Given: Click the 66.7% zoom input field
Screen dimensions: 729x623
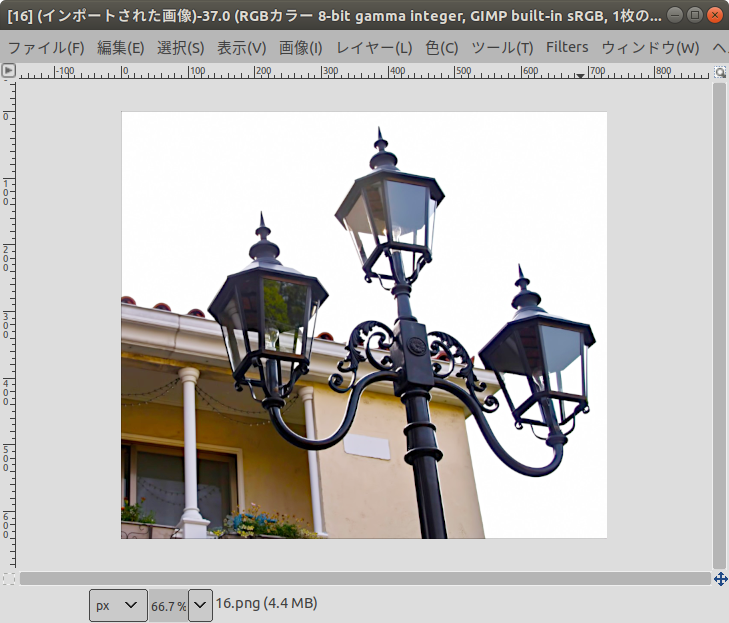Looking at the screenshot, I should (x=168, y=606).
